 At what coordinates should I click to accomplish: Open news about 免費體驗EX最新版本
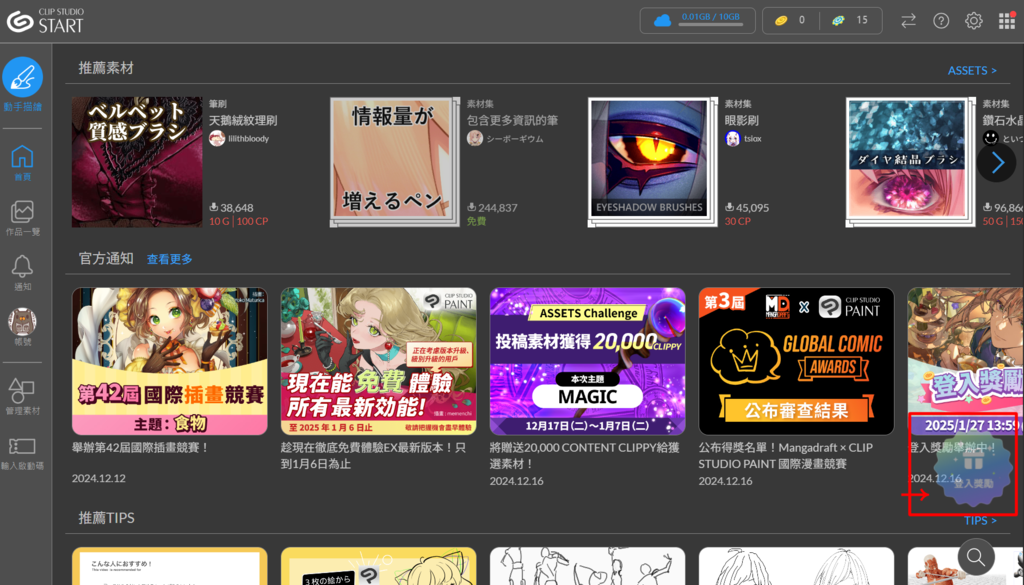[374, 456]
